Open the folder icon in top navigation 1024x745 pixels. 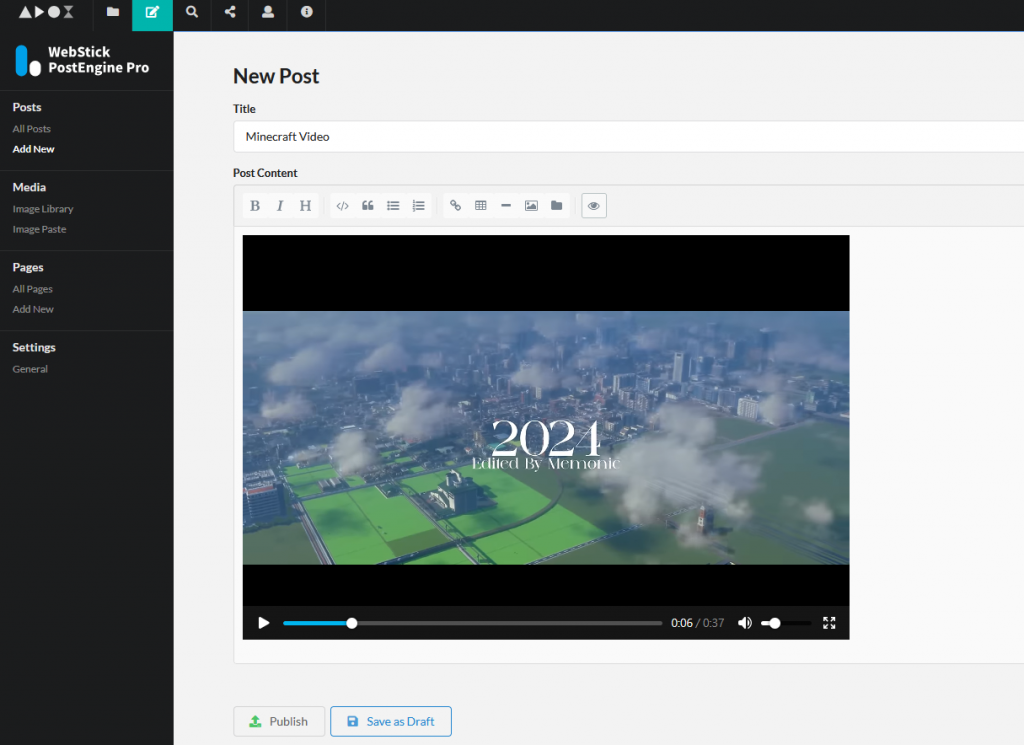click(x=113, y=12)
